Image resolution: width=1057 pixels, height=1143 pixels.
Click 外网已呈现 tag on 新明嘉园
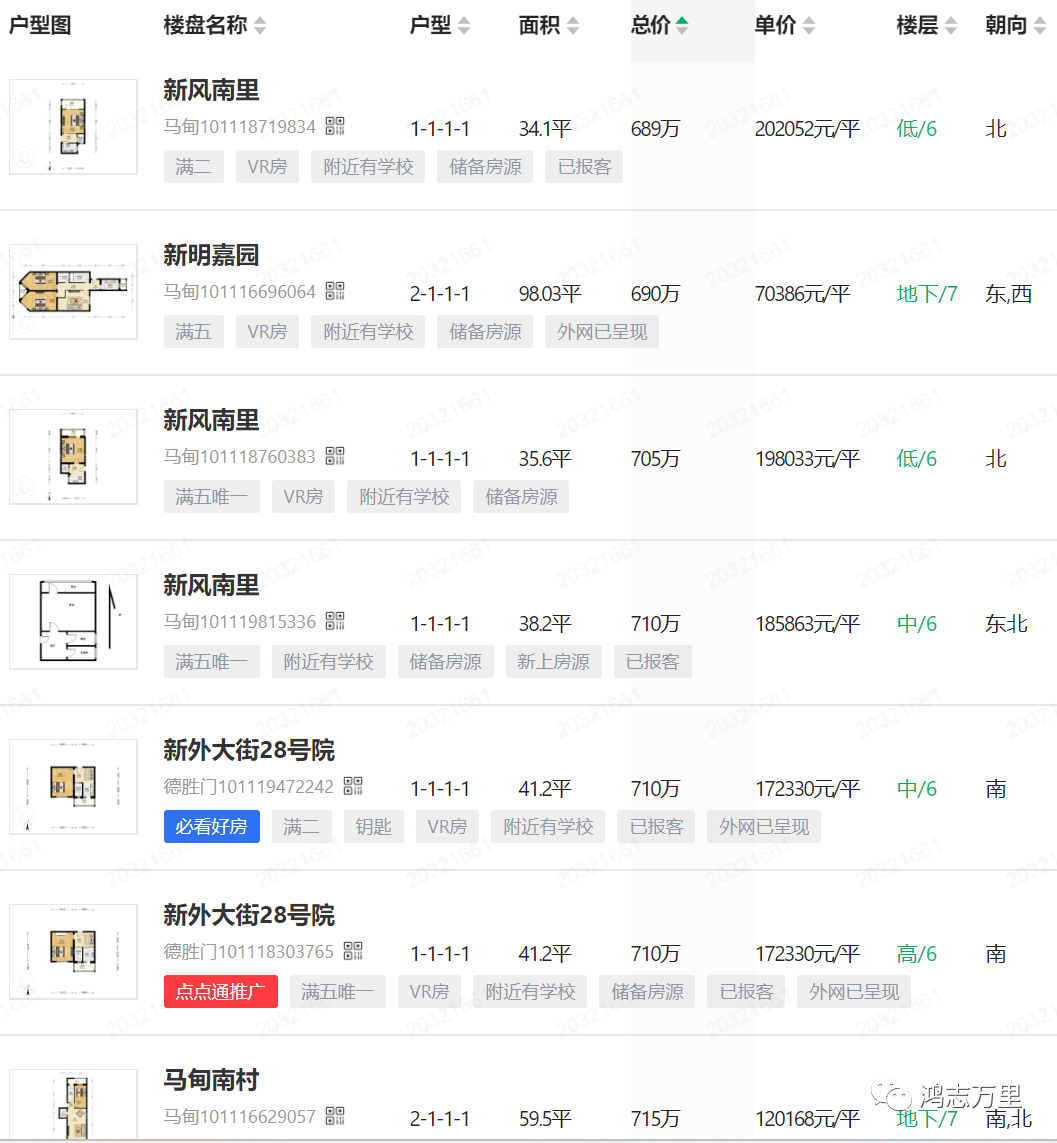tap(602, 332)
